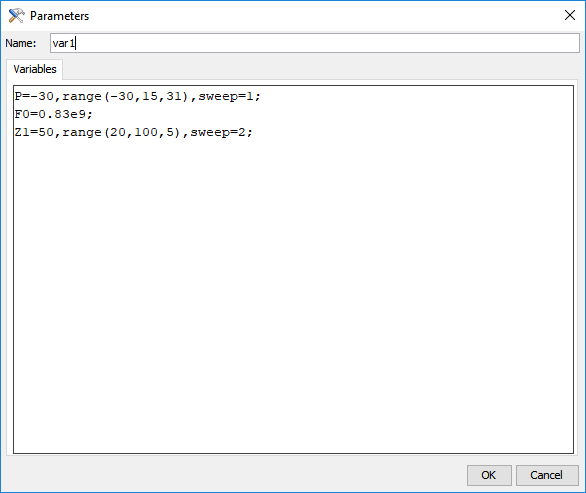Dismiss dialog with the Cancel button

pos(547,475)
